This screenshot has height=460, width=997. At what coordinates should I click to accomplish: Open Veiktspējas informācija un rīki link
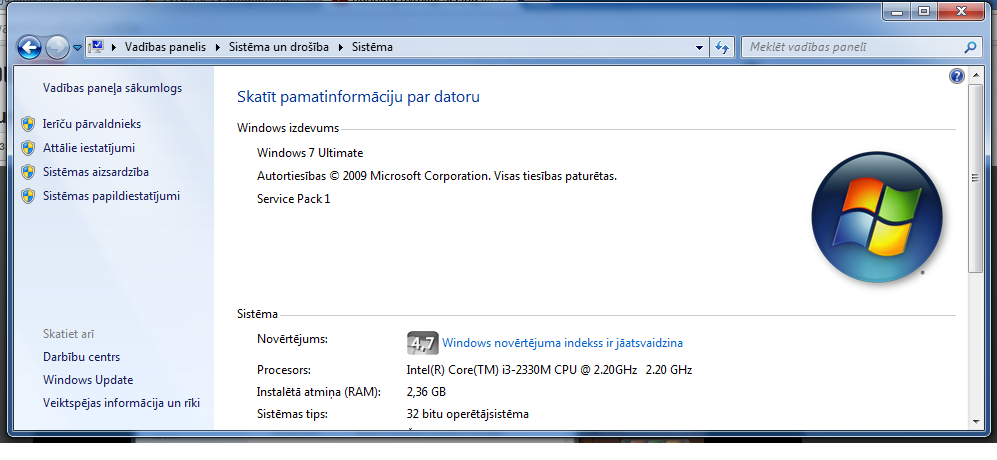pyautogui.click(x=121, y=403)
